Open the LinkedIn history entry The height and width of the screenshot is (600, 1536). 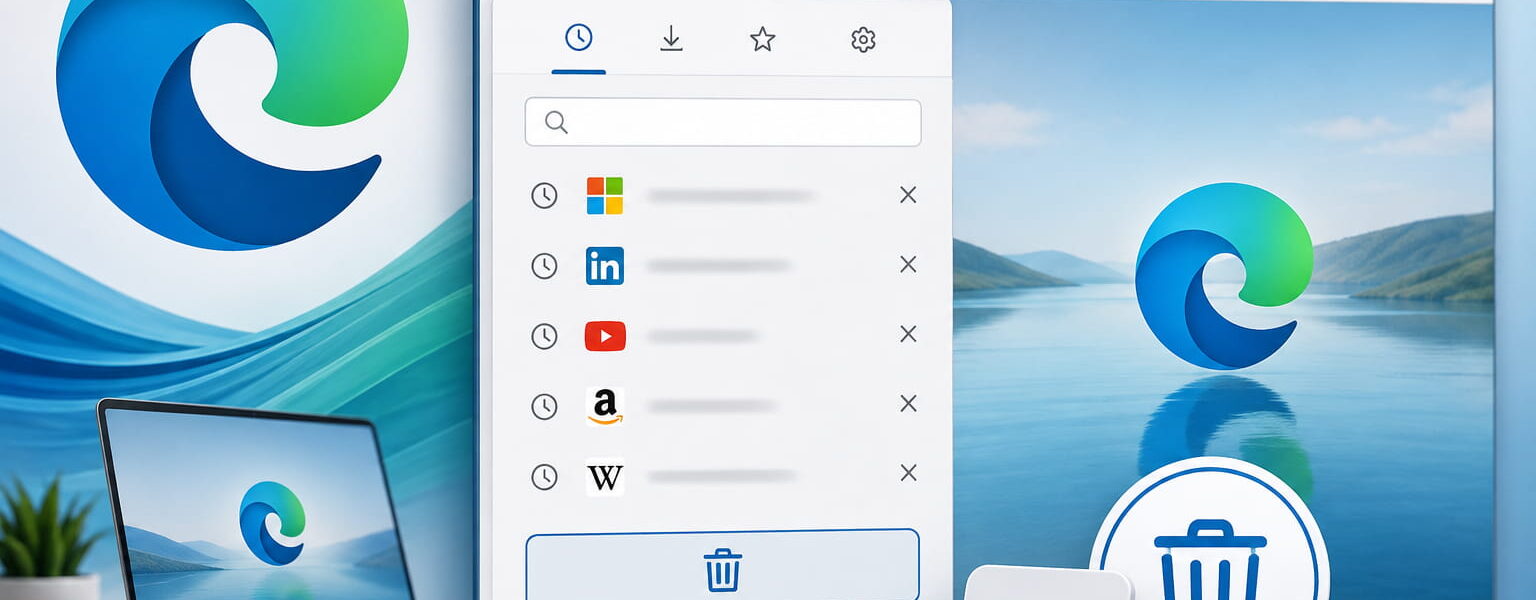(x=723, y=266)
